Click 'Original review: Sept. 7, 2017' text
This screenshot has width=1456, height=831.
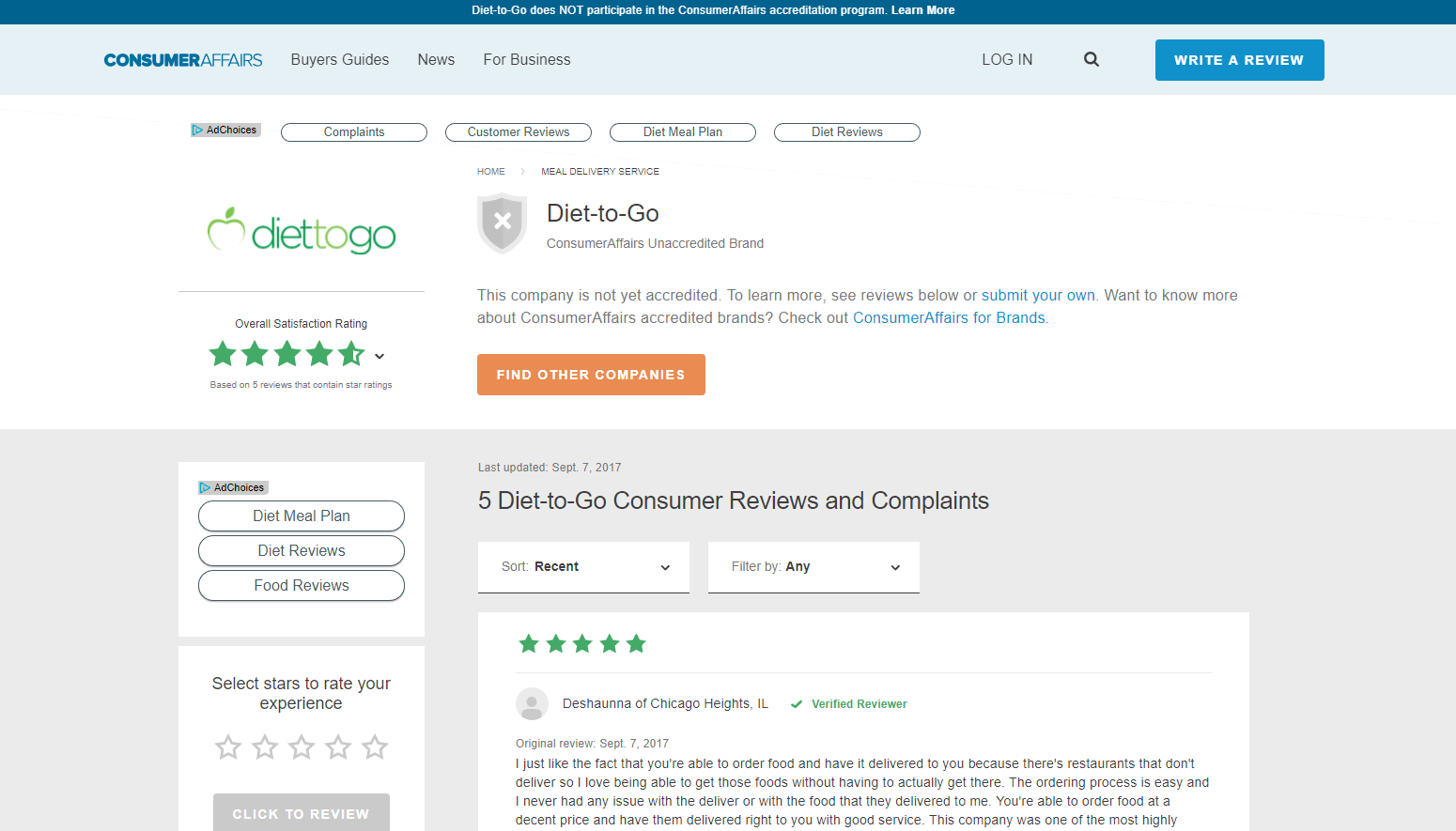[x=592, y=744]
